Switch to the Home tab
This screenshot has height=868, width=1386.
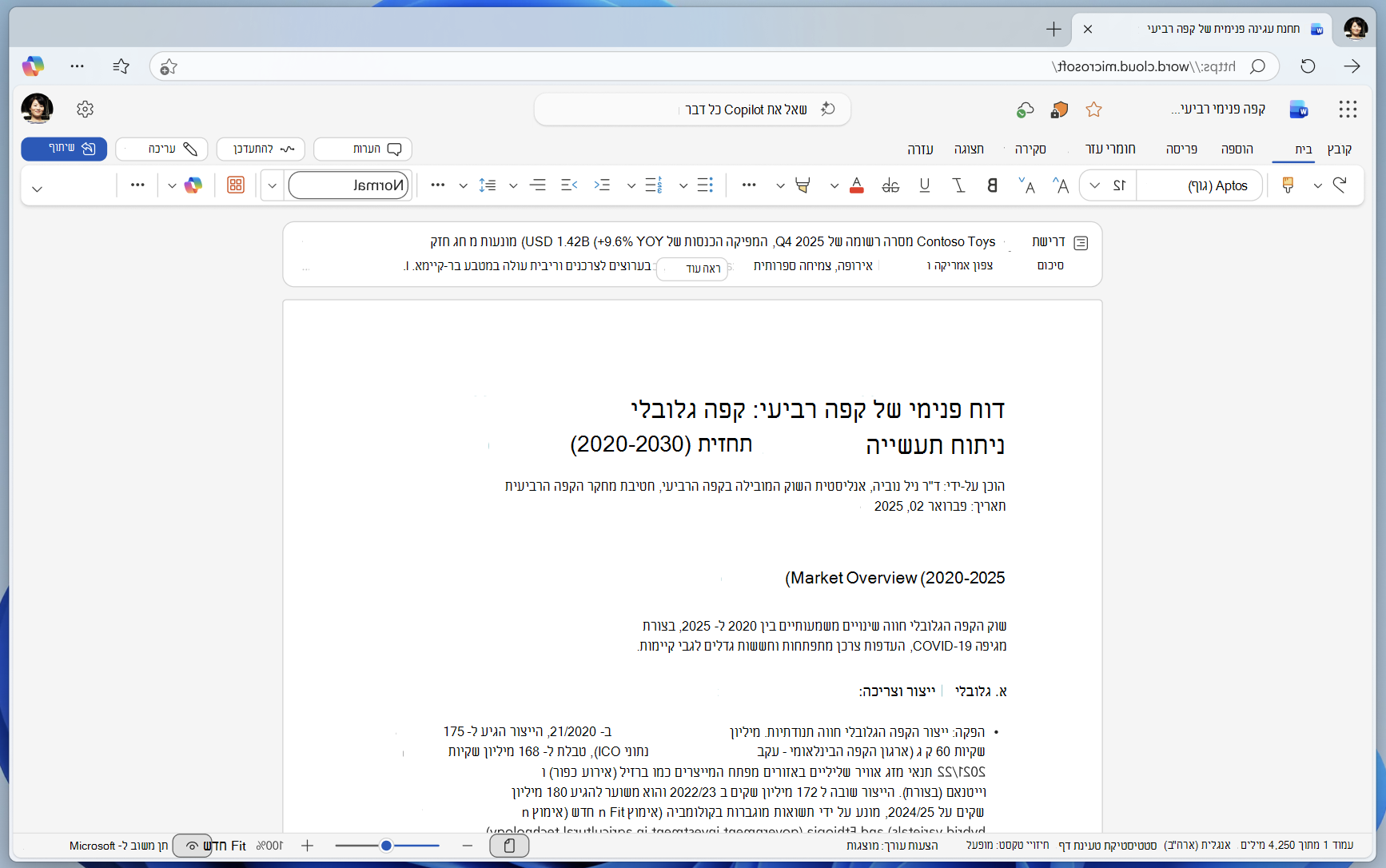[x=1304, y=149]
